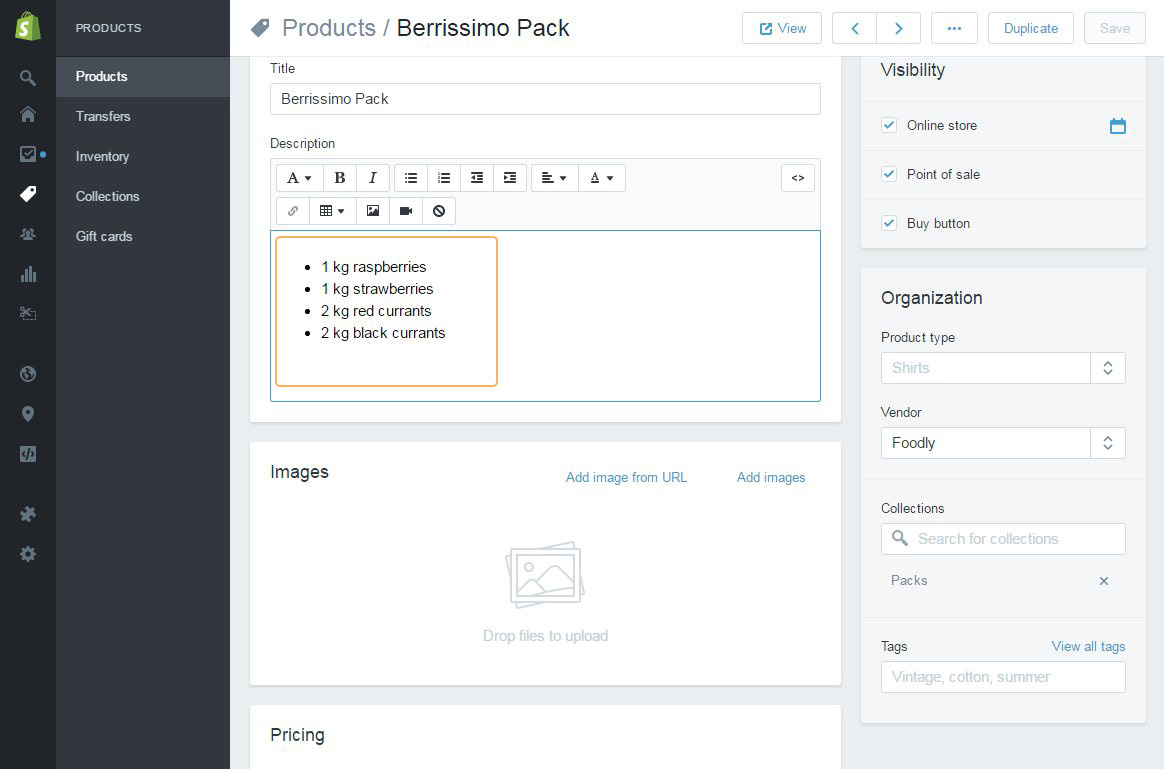Toggle the Point of sale checkbox

[x=889, y=174]
